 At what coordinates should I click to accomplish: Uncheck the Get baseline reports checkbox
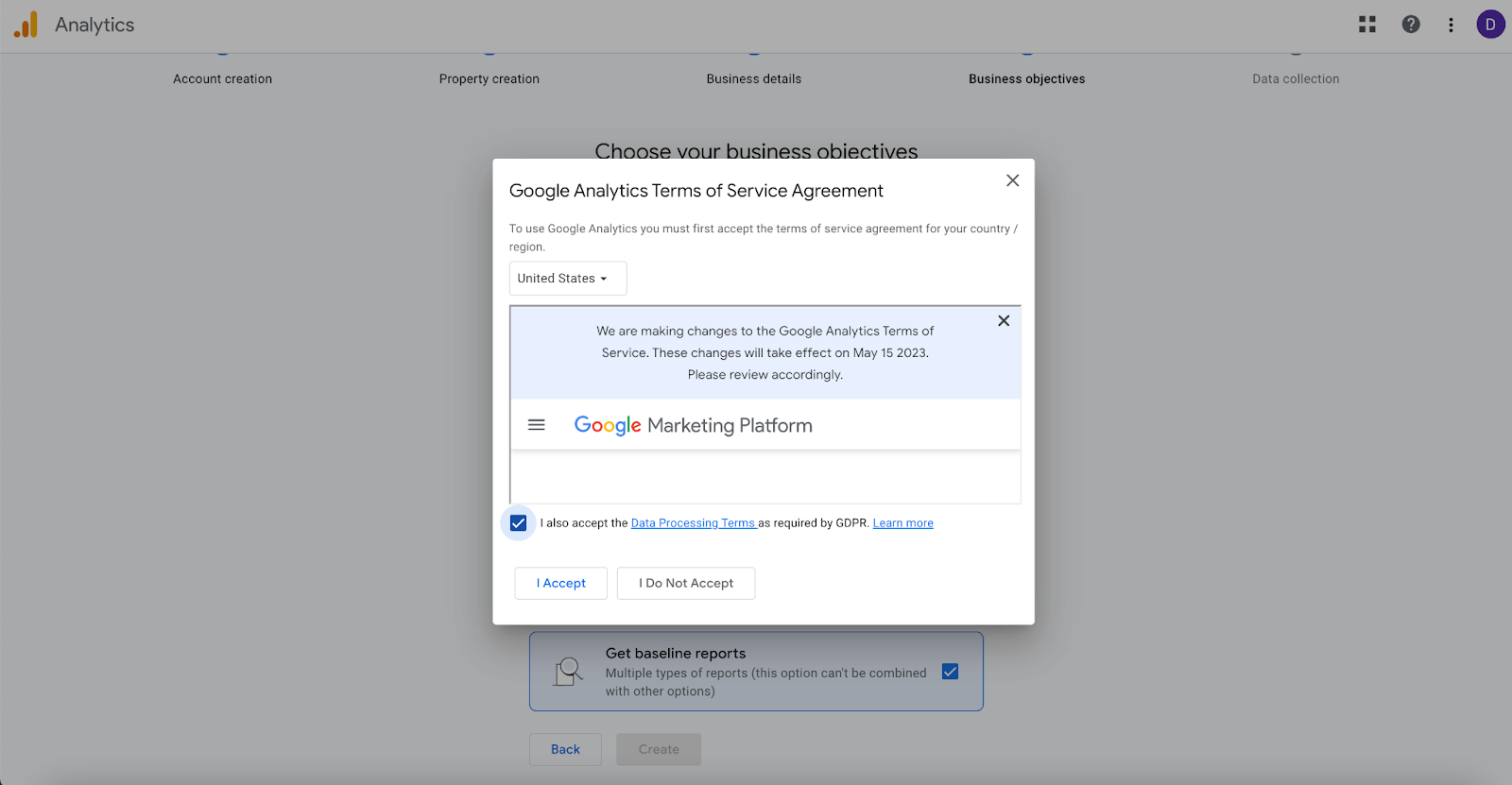[951, 672]
